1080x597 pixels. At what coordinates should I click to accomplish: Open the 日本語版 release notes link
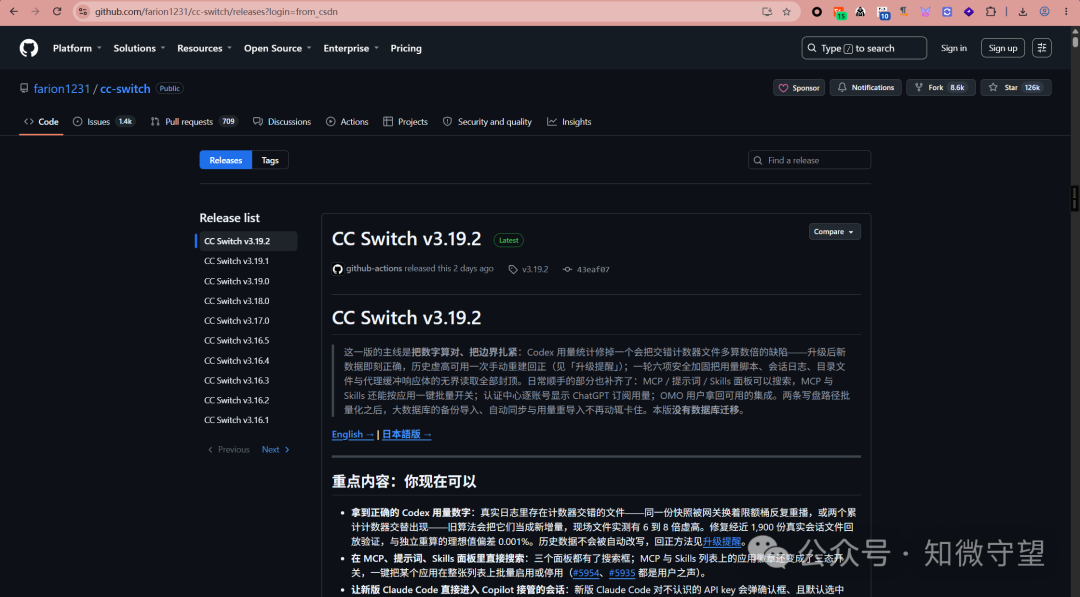pos(406,434)
